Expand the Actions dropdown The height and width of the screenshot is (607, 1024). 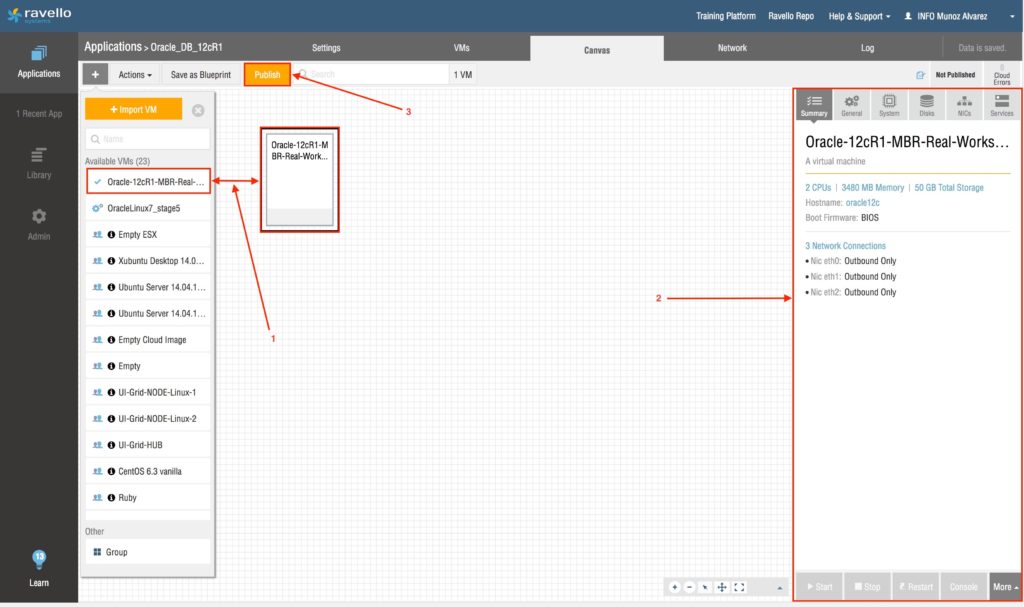click(135, 75)
